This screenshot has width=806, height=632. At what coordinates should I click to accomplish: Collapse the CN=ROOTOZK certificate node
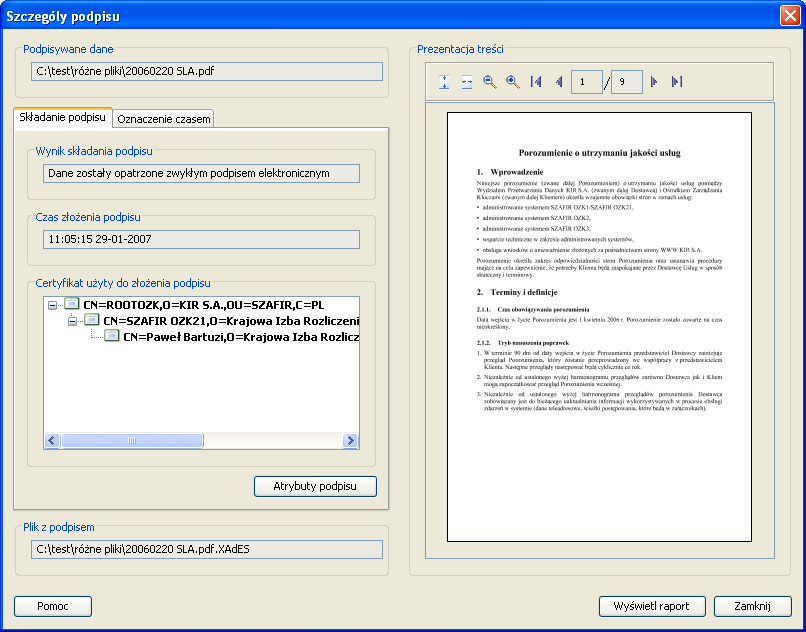click(x=52, y=305)
